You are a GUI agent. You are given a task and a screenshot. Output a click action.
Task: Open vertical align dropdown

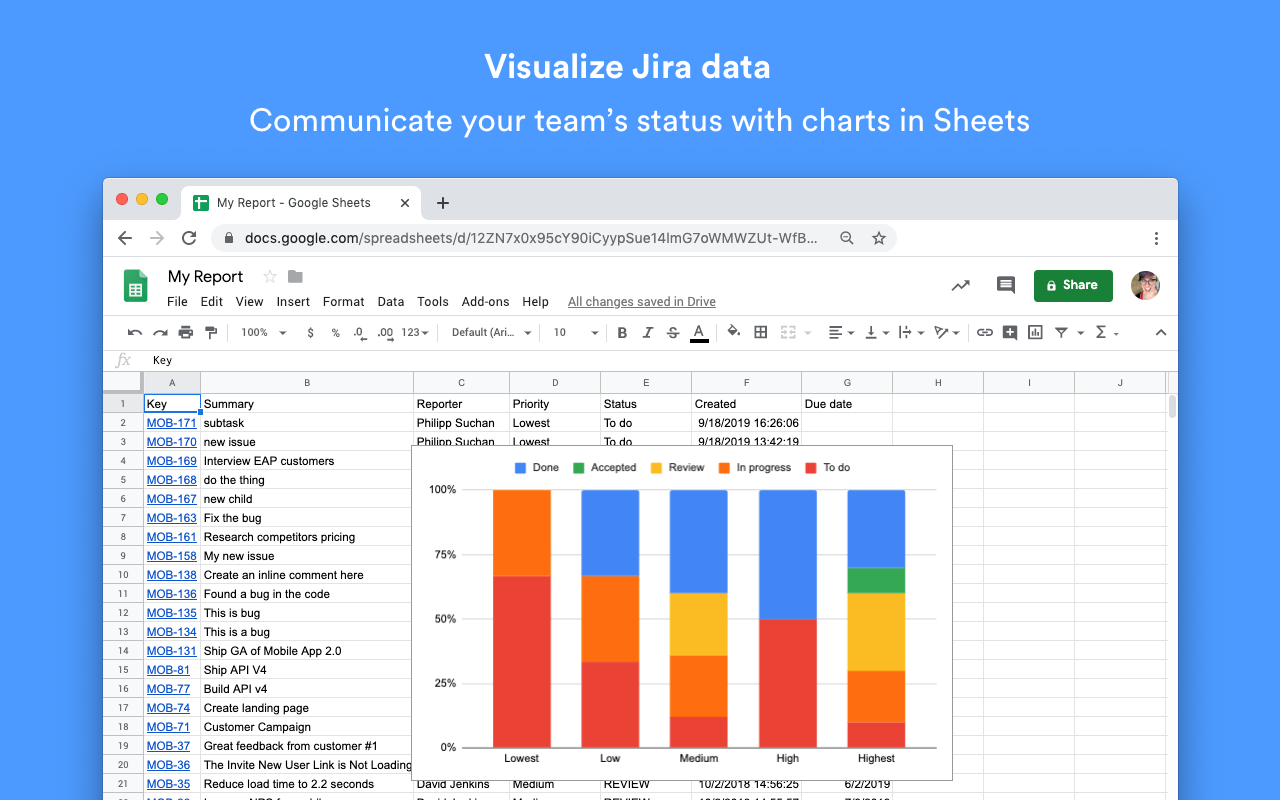click(x=876, y=333)
